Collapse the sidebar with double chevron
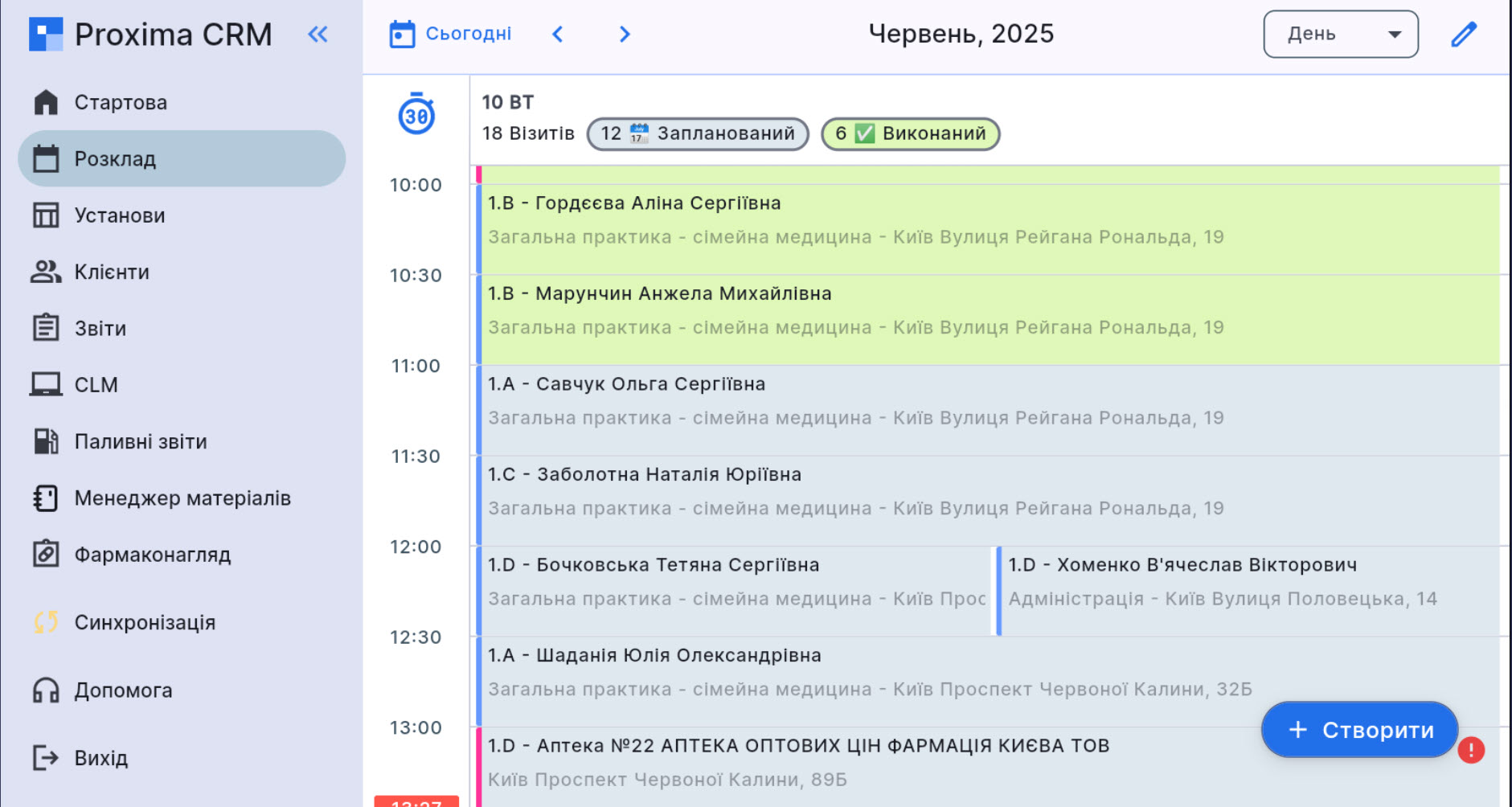1512x807 pixels. click(x=318, y=35)
